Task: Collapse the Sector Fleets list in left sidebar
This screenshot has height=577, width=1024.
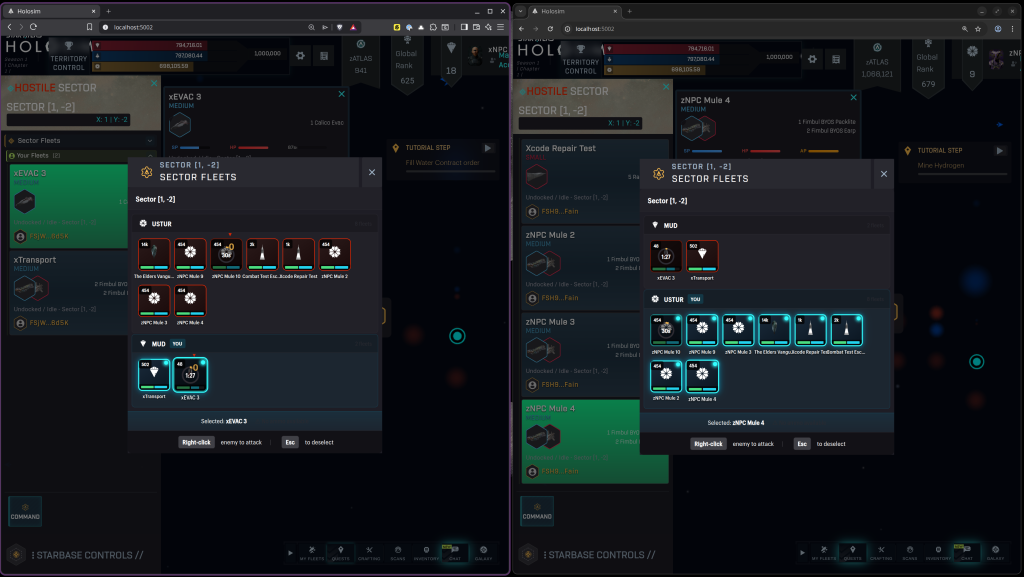Action: pyautogui.click(x=150, y=141)
